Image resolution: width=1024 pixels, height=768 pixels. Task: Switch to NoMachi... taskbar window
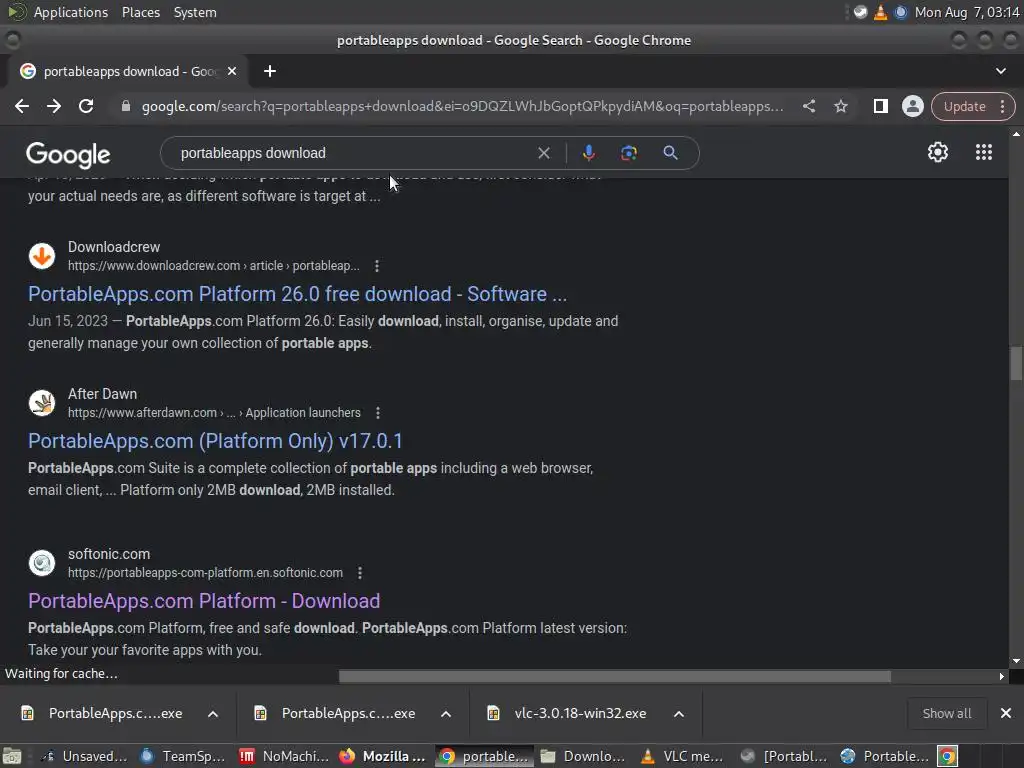click(284, 756)
